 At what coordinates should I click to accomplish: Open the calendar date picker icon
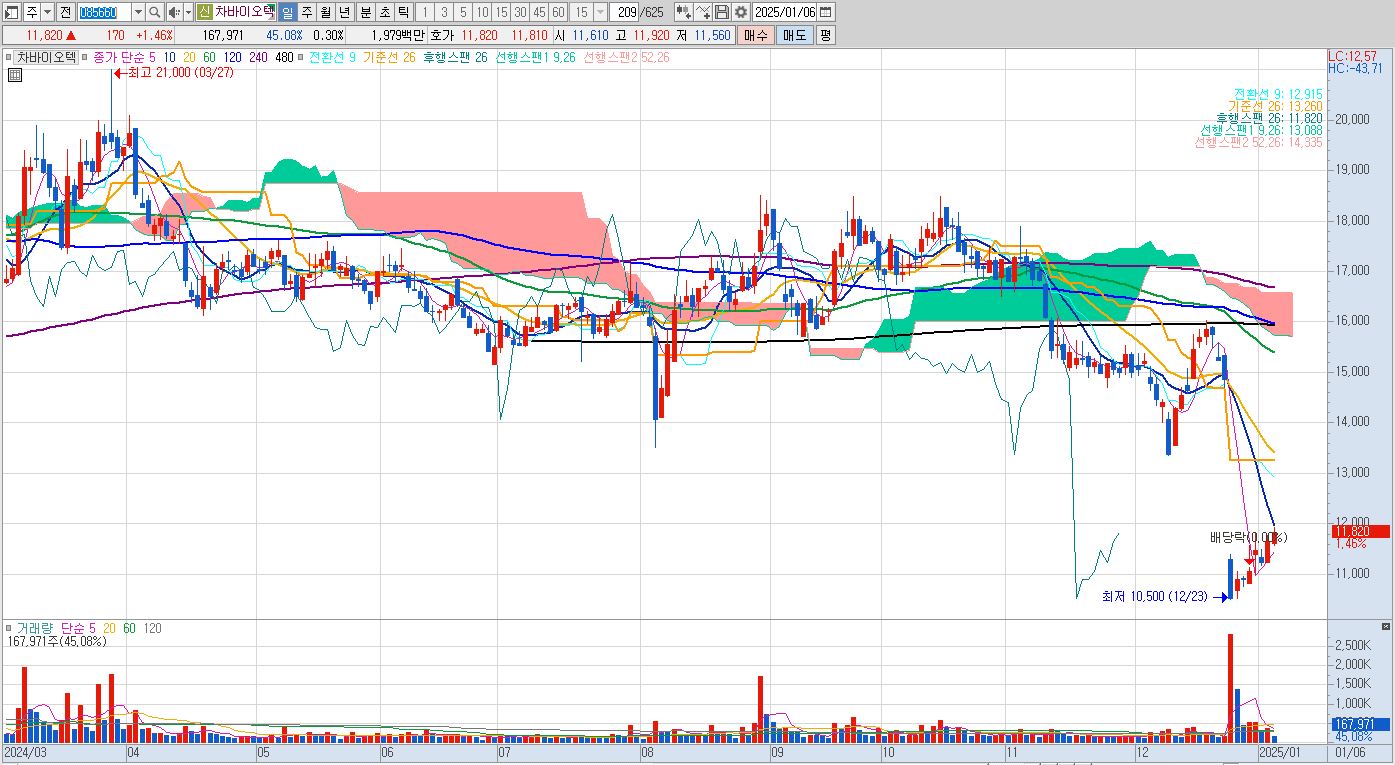[826, 12]
